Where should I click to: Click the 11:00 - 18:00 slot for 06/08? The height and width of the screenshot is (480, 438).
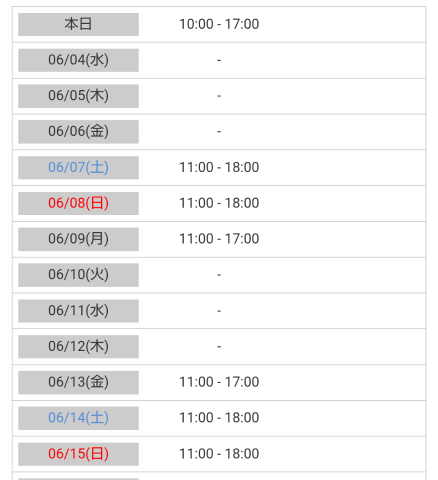tap(219, 203)
